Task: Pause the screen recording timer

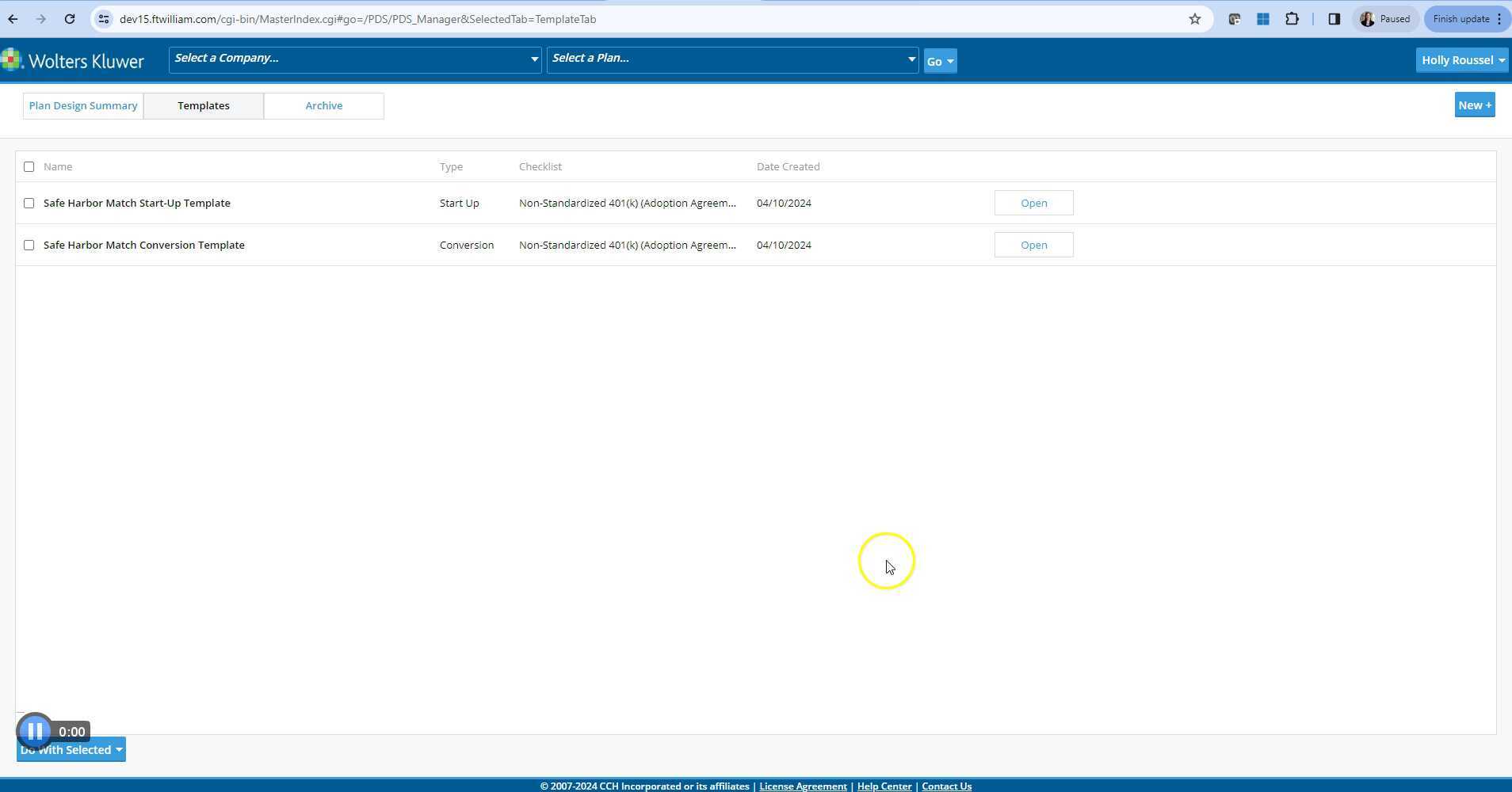Action: (x=34, y=730)
